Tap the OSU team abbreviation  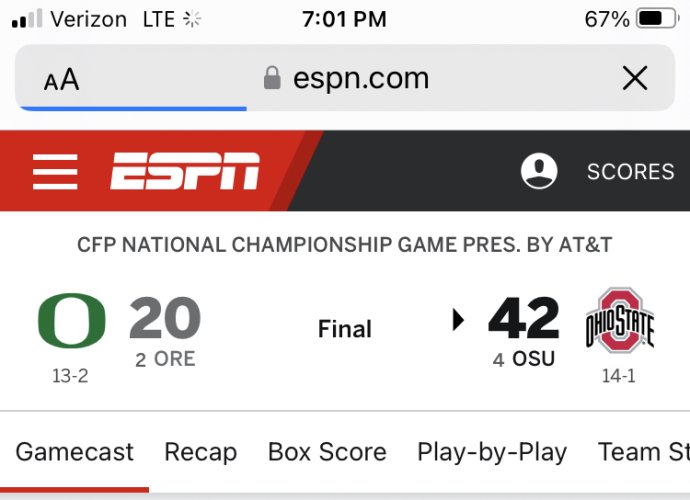coord(533,359)
